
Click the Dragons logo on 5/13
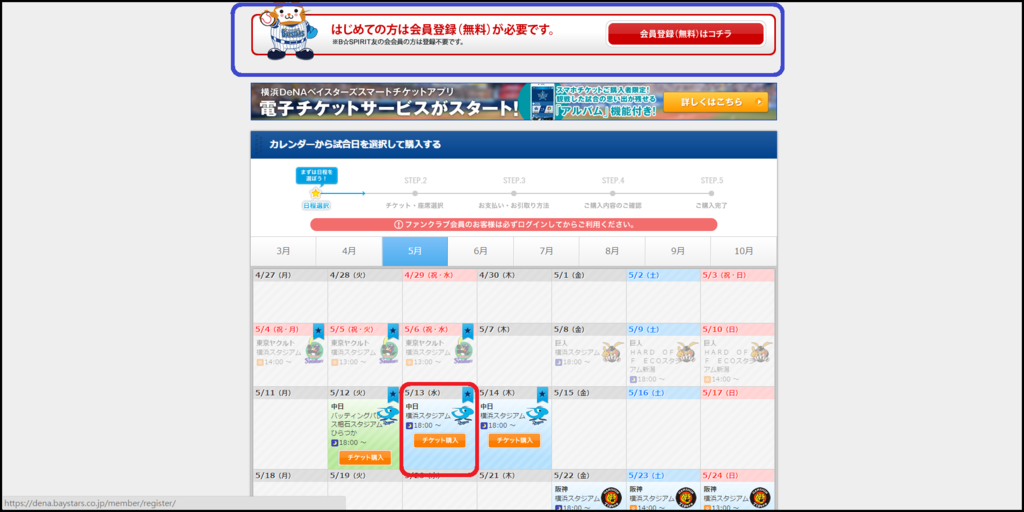click(x=463, y=415)
